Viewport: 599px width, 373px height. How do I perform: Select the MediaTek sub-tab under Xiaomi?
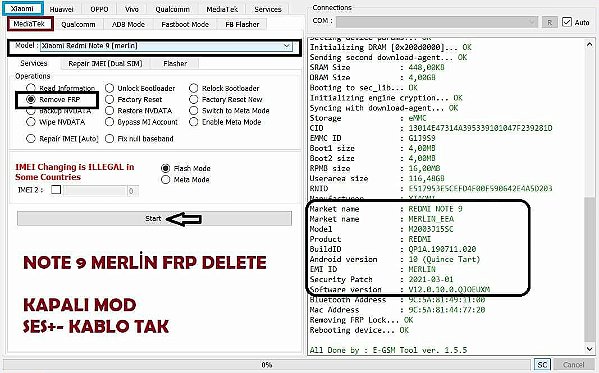(x=30, y=24)
